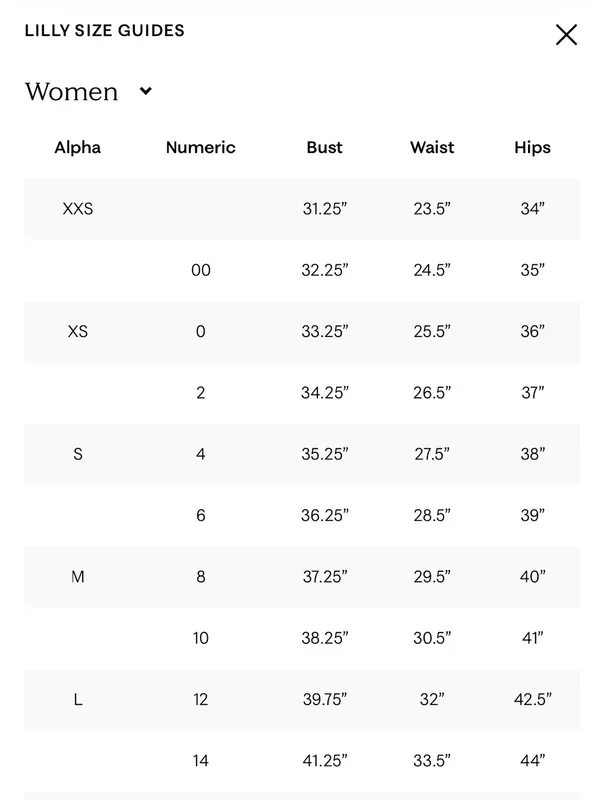The height and width of the screenshot is (800, 600).
Task: Click the Bust column header
Action: [x=324, y=147]
